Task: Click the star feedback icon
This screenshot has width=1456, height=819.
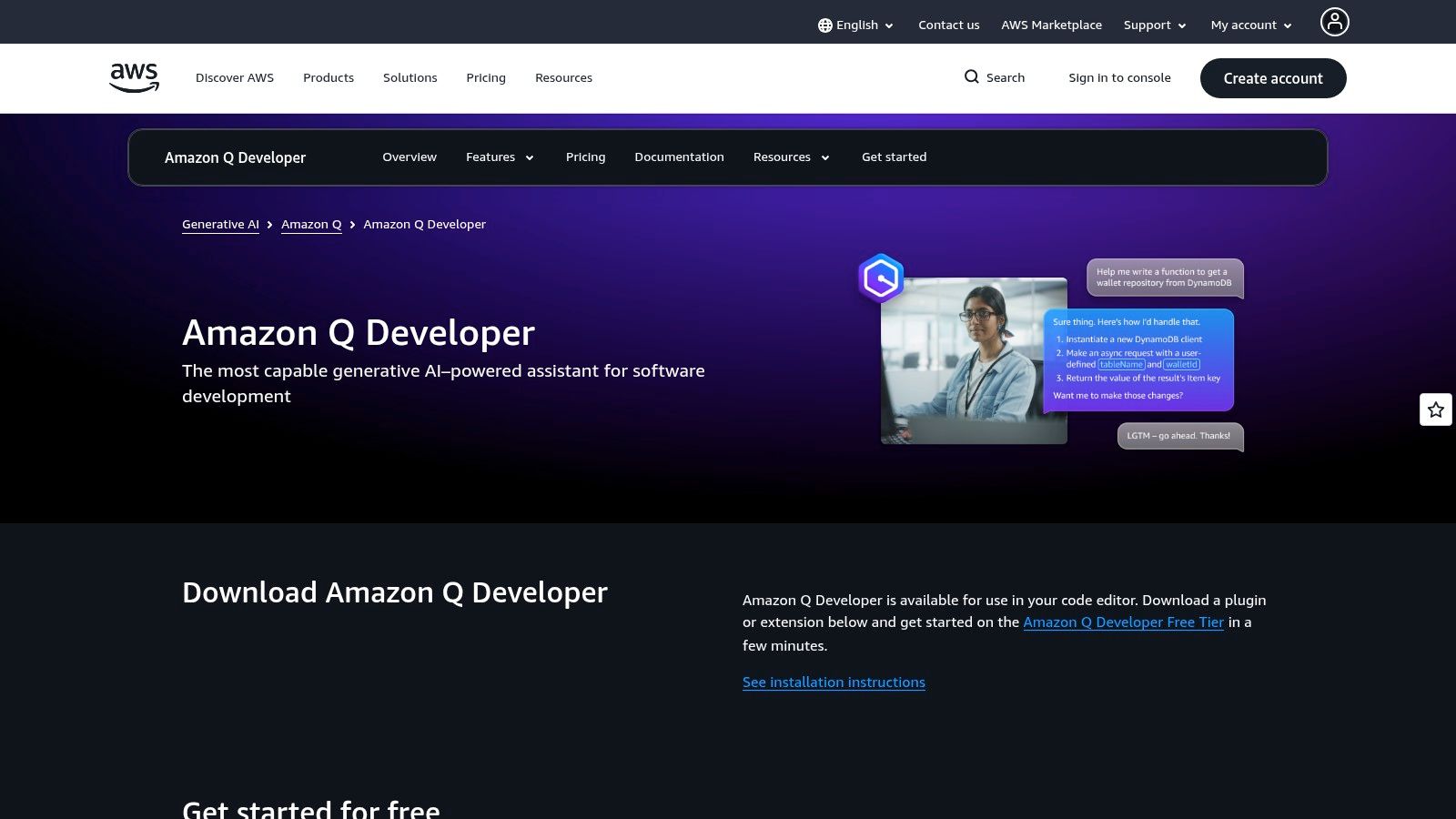Action: [1436, 409]
